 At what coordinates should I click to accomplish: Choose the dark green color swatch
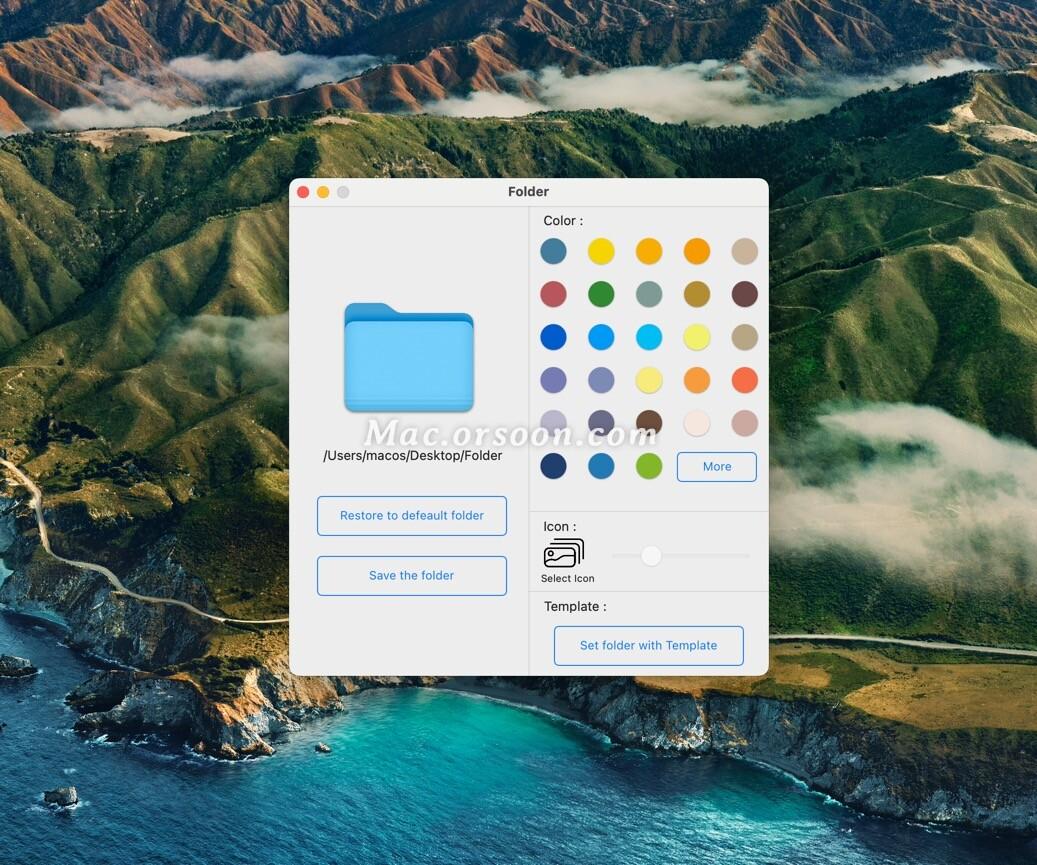pyautogui.click(x=601, y=294)
